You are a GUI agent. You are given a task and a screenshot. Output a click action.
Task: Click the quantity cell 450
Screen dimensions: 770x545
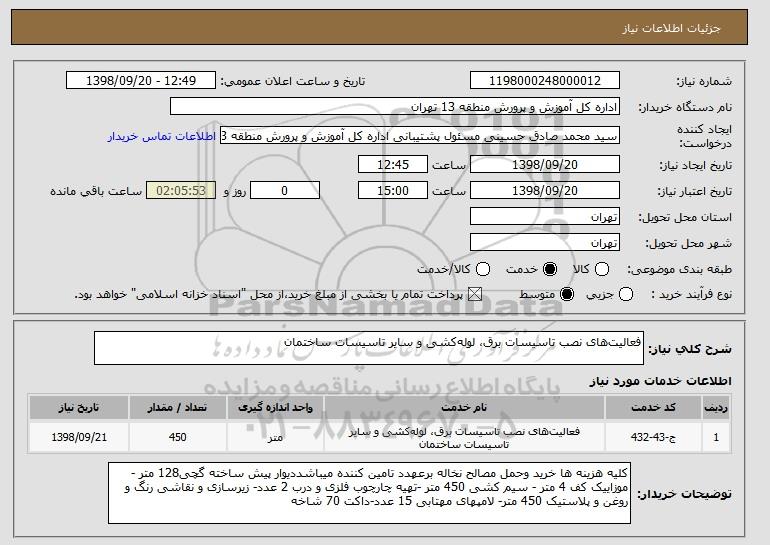tap(177, 437)
